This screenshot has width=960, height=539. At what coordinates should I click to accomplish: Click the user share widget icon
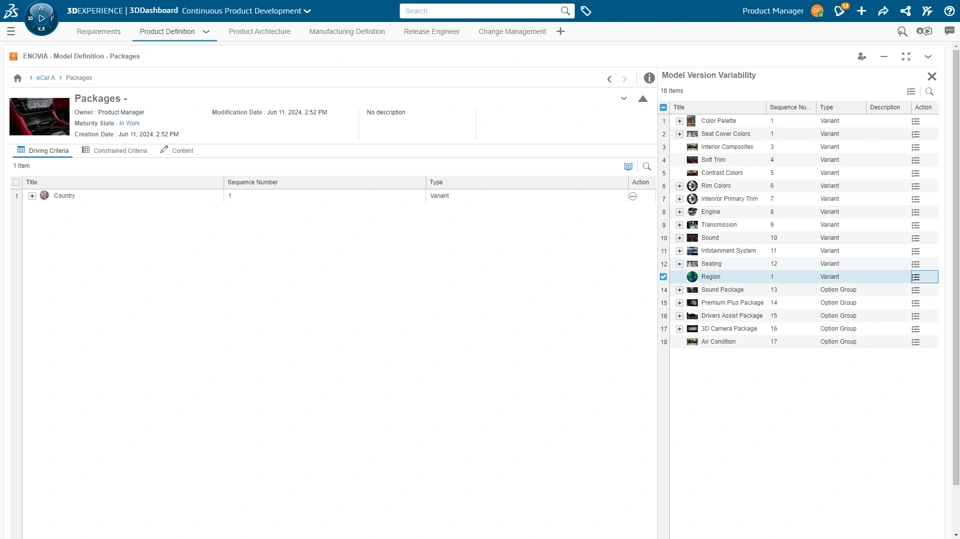(x=861, y=56)
